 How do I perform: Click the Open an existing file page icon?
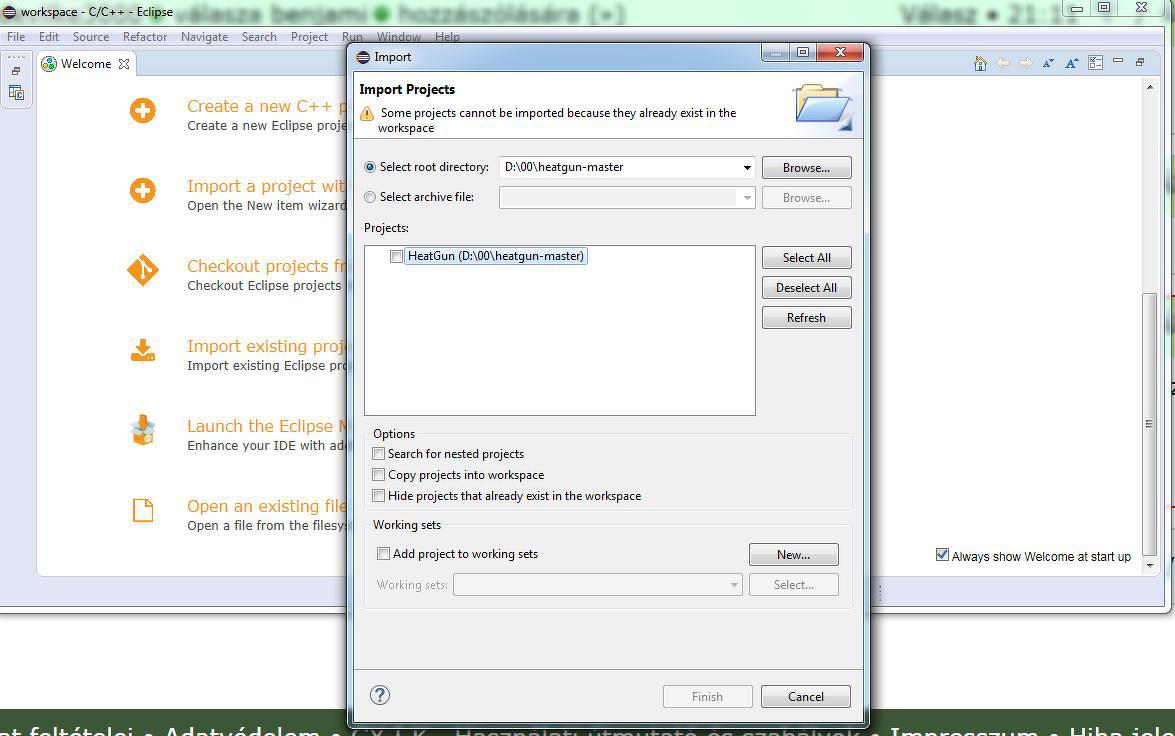(x=142, y=510)
